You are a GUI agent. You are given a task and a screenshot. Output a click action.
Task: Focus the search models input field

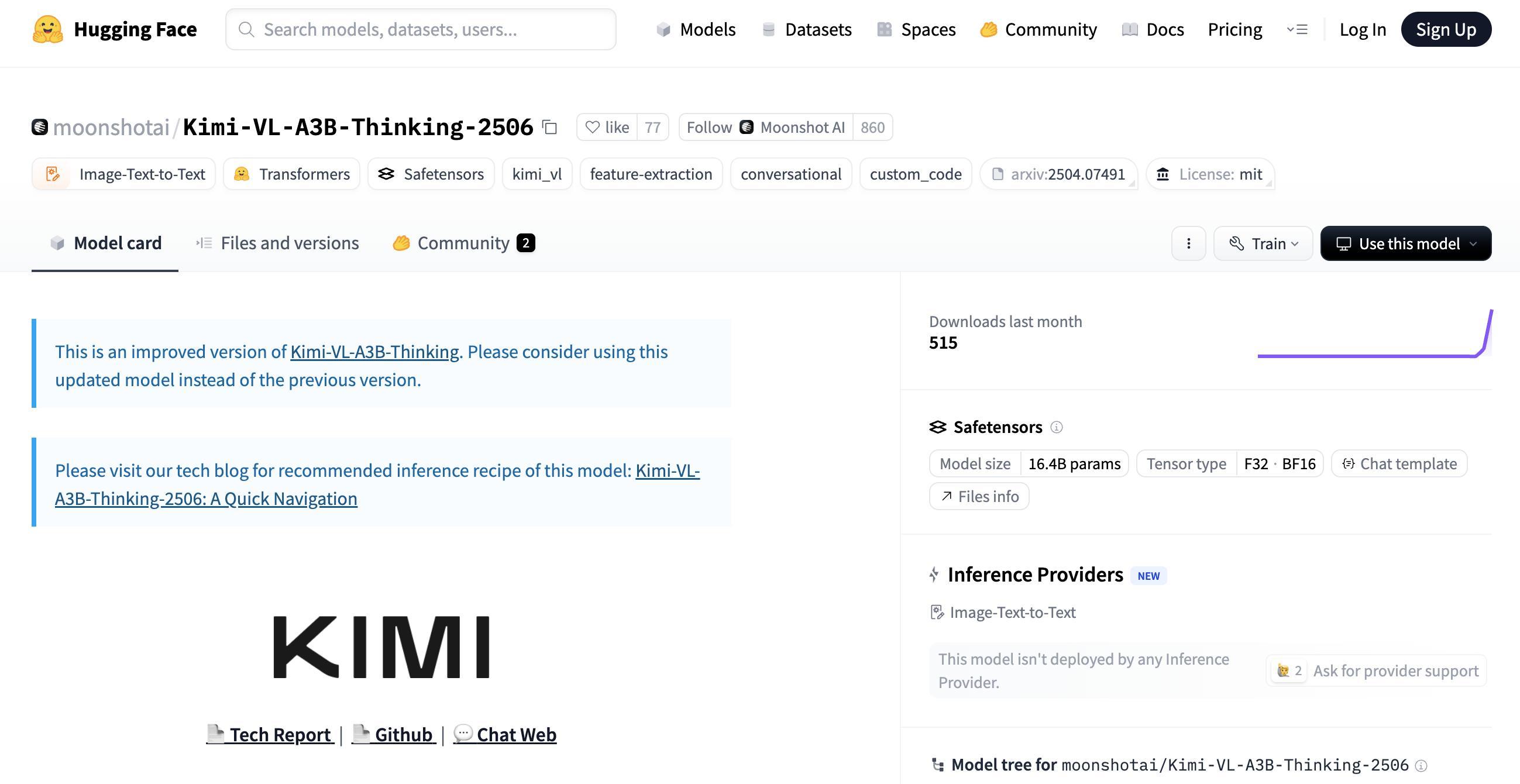[x=421, y=29]
